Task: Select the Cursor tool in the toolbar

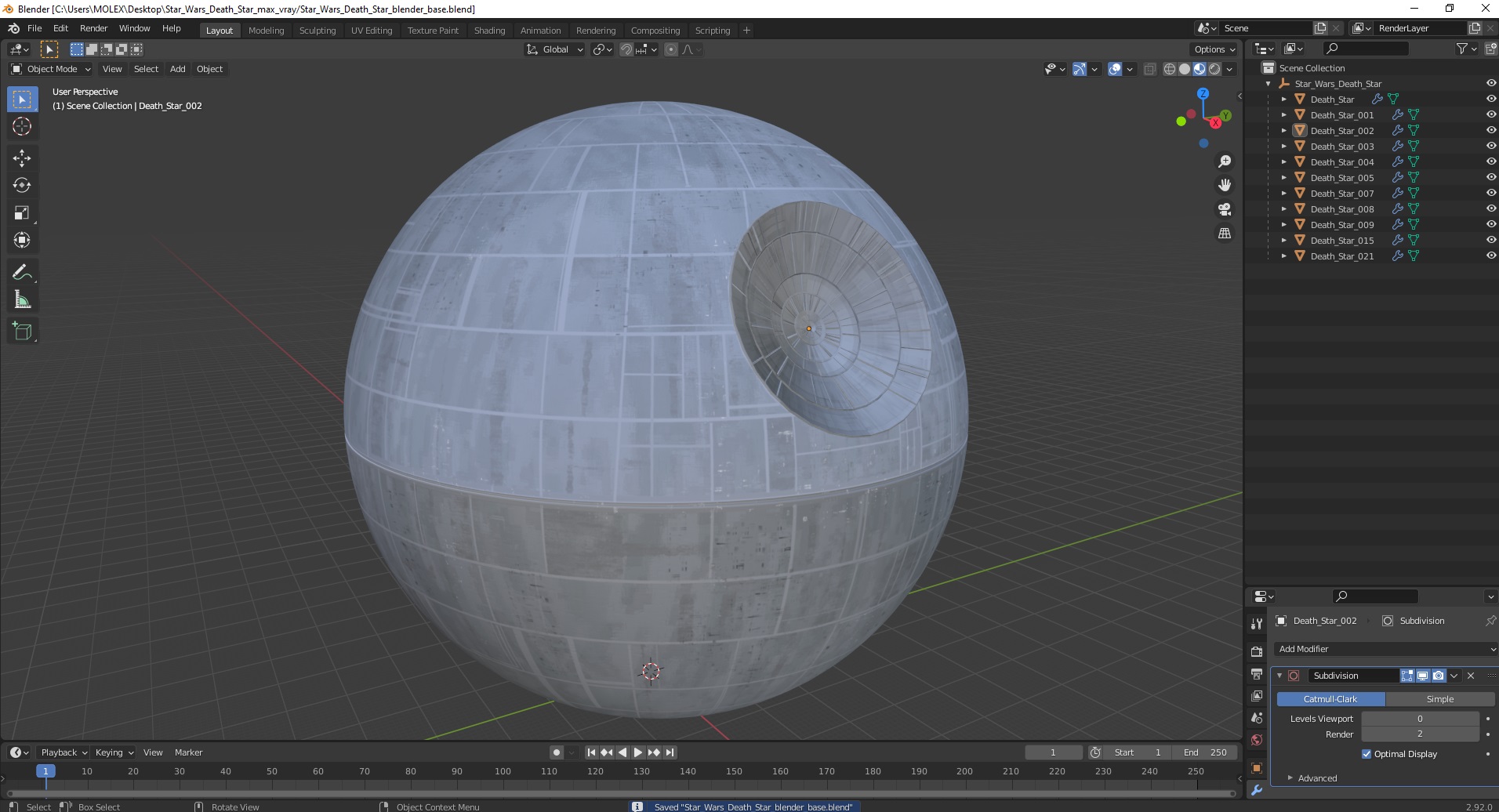Action: pyautogui.click(x=22, y=127)
